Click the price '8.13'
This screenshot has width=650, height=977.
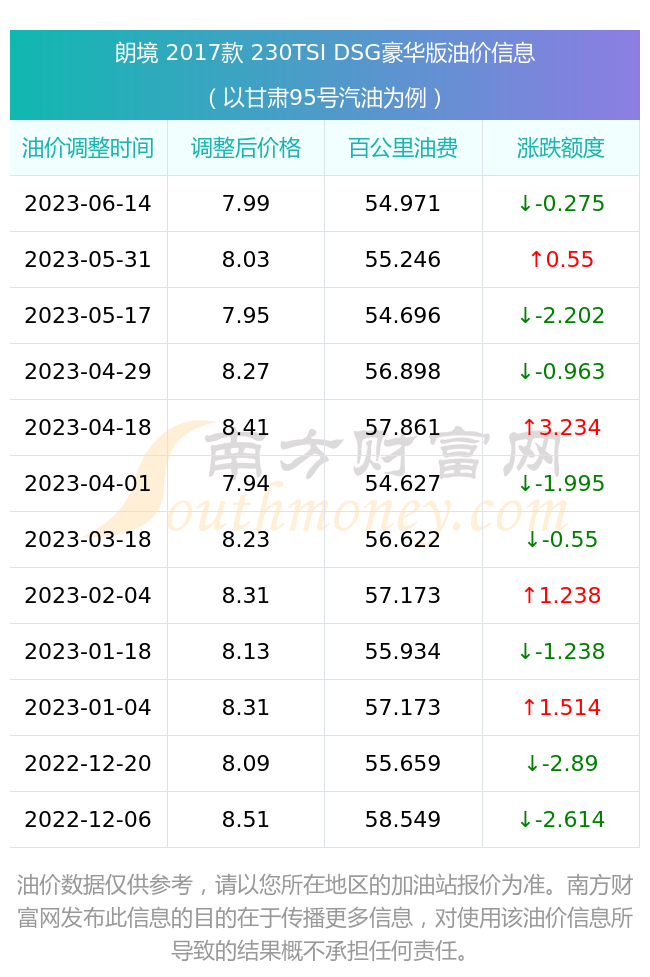(246, 652)
